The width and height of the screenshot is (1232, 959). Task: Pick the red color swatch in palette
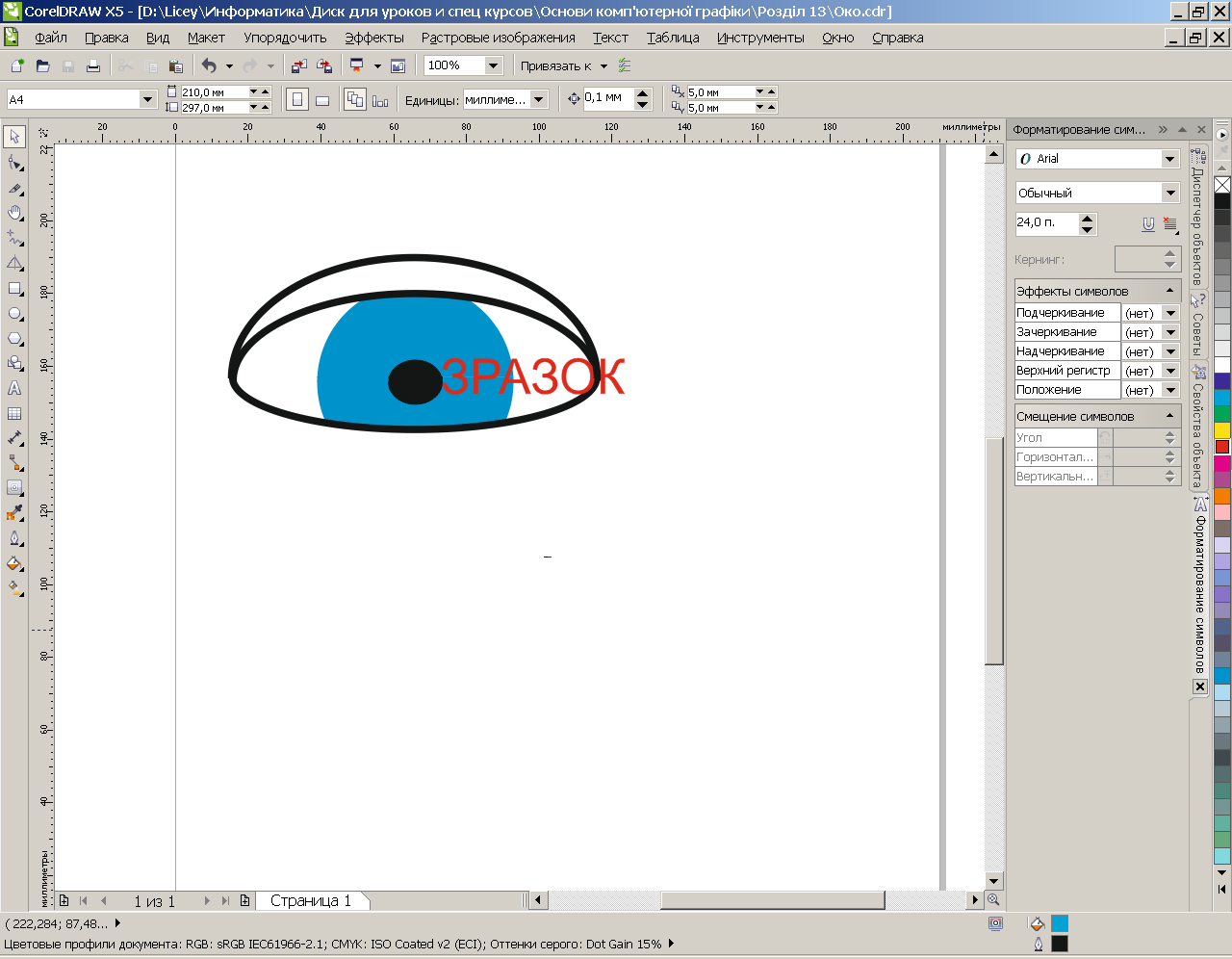[x=1222, y=447]
